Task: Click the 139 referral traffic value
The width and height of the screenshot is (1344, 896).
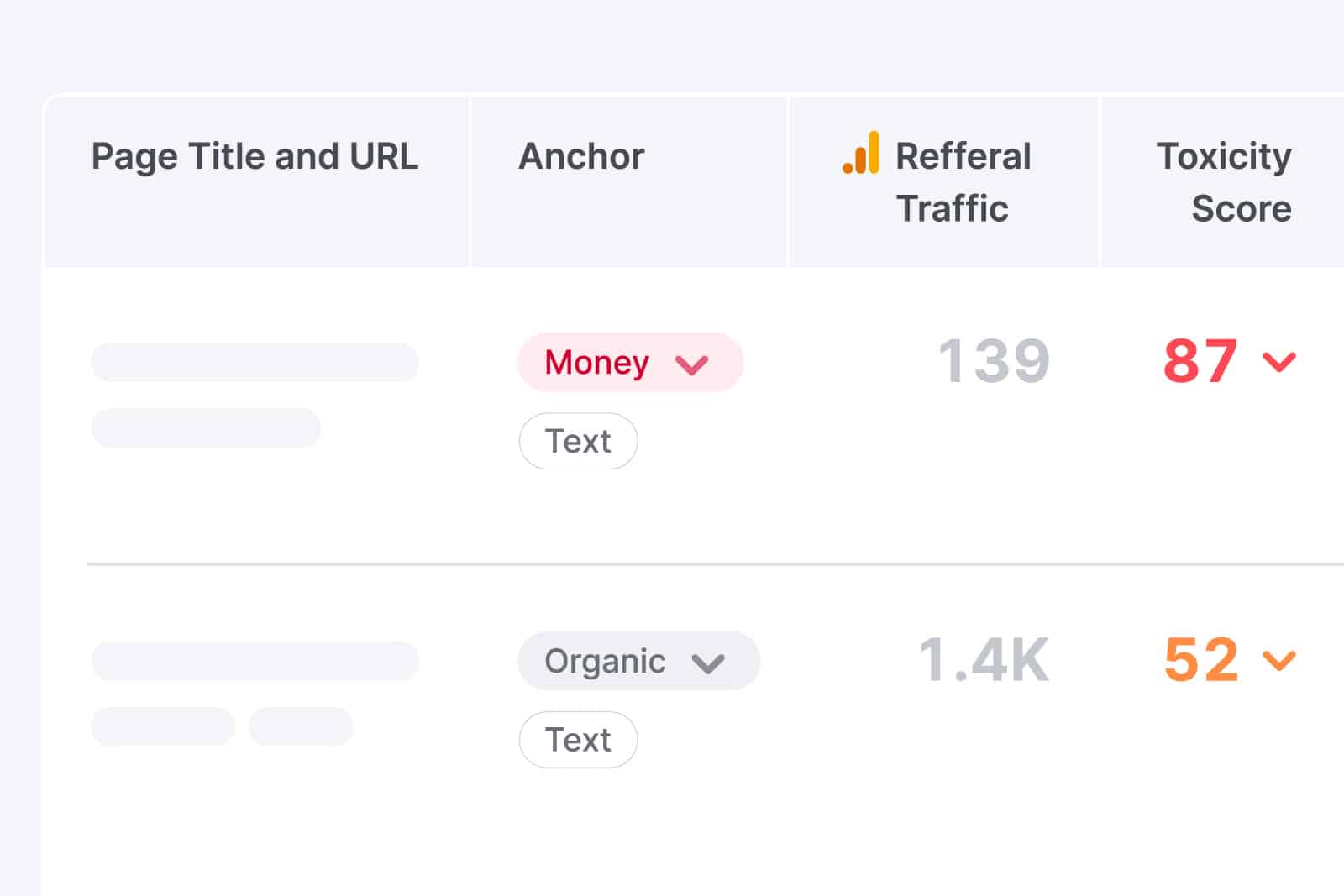Action: [994, 362]
